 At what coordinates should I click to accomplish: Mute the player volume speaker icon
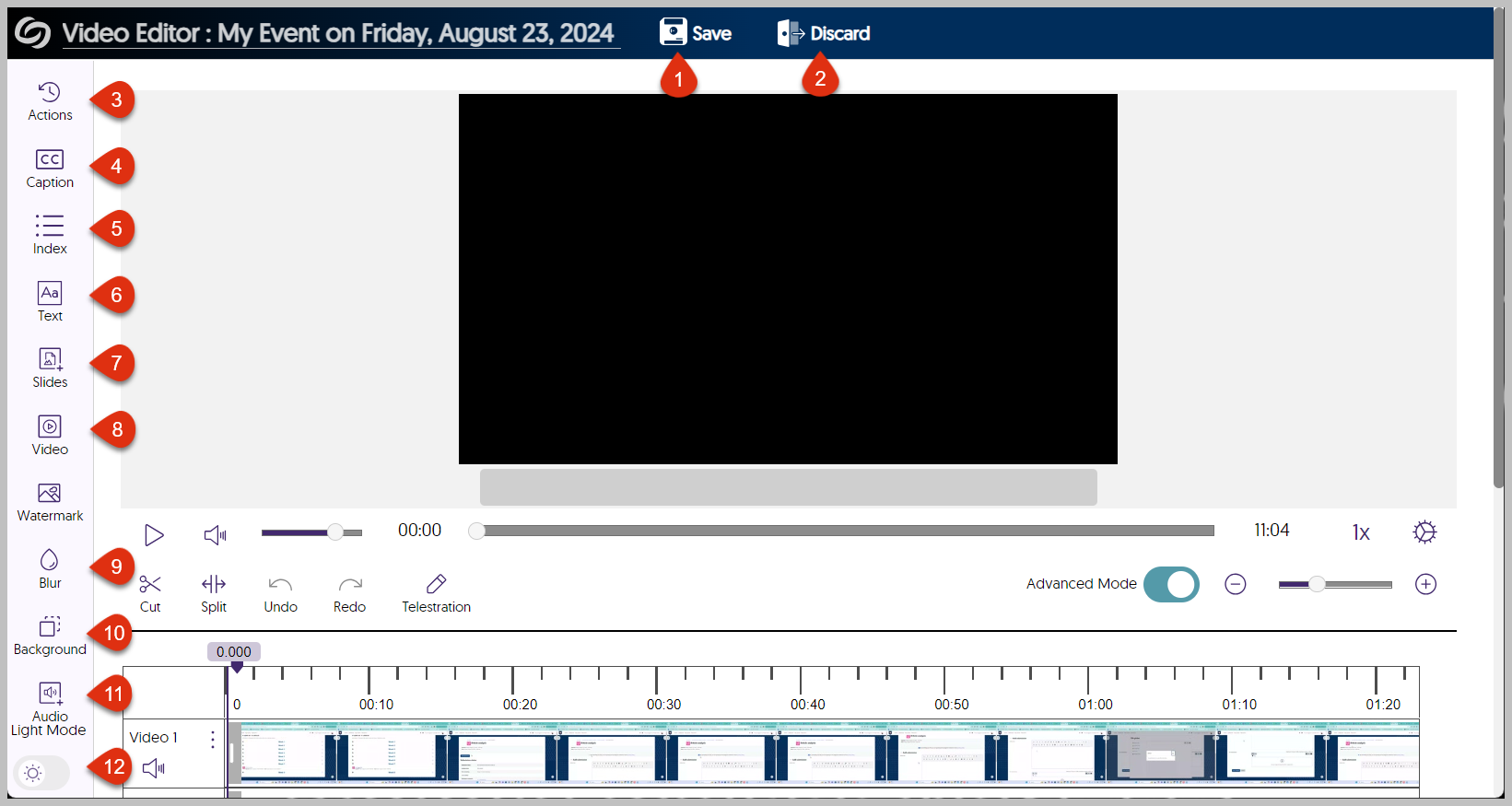[215, 535]
